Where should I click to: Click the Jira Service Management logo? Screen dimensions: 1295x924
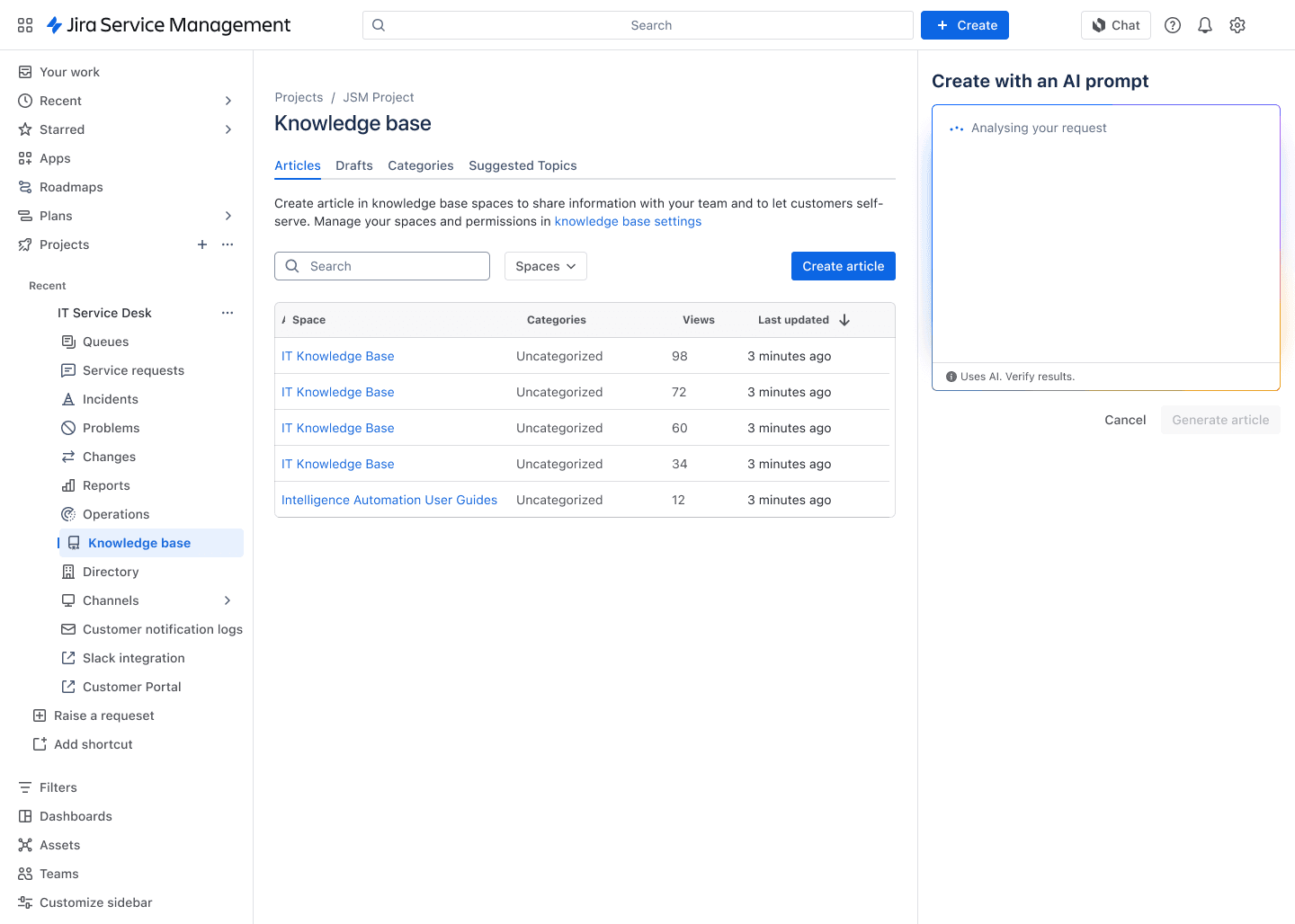pos(168,25)
